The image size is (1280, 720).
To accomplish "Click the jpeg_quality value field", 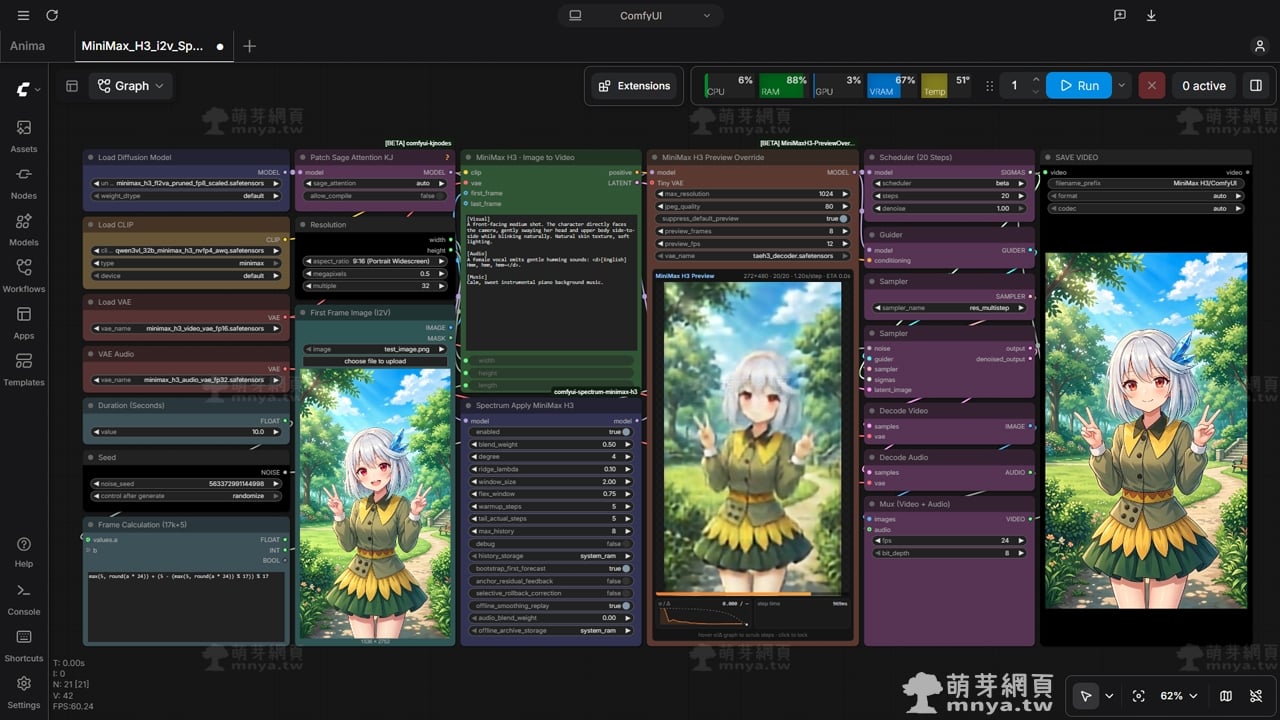I will [753, 207].
